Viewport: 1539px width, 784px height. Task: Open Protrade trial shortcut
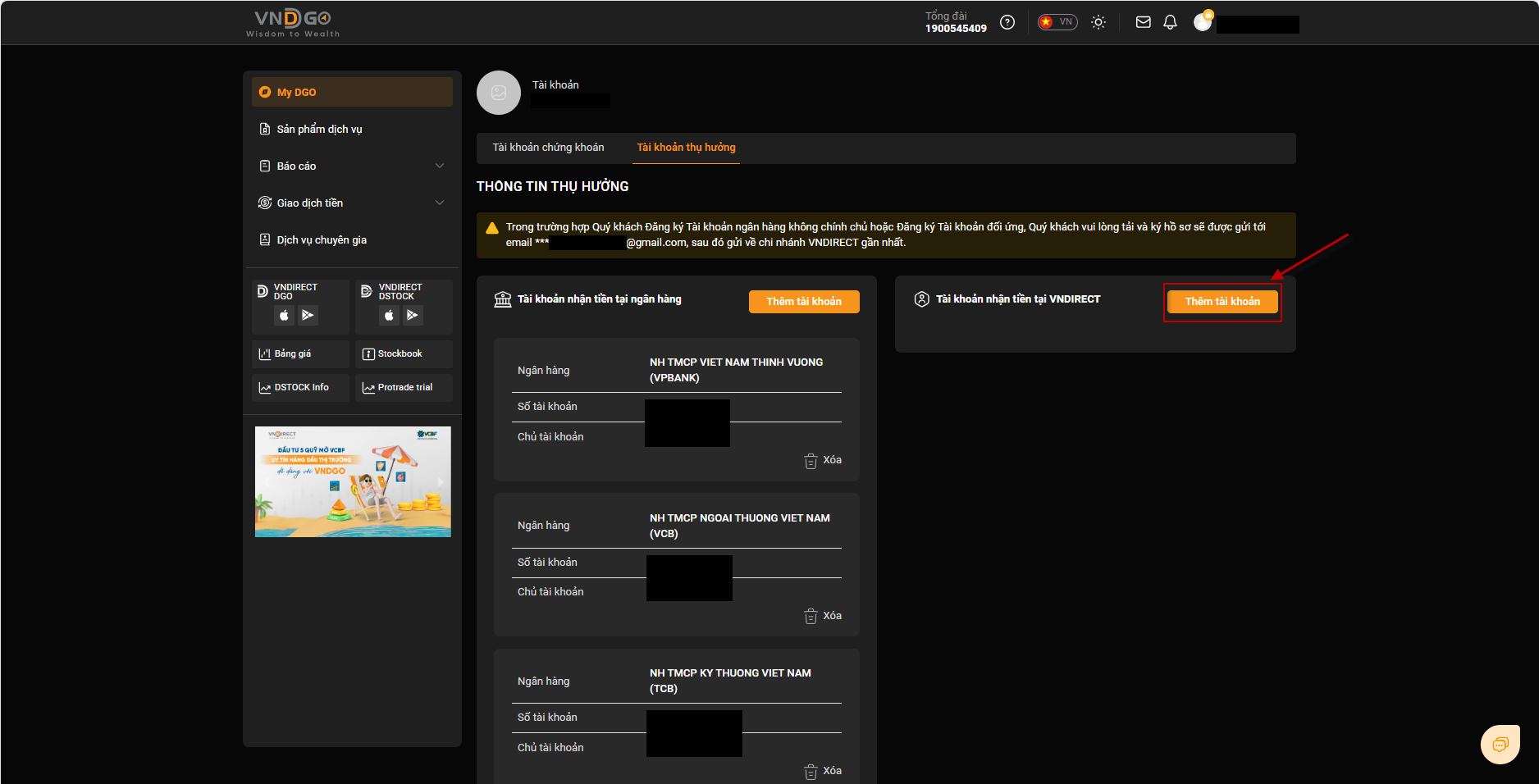(404, 388)
